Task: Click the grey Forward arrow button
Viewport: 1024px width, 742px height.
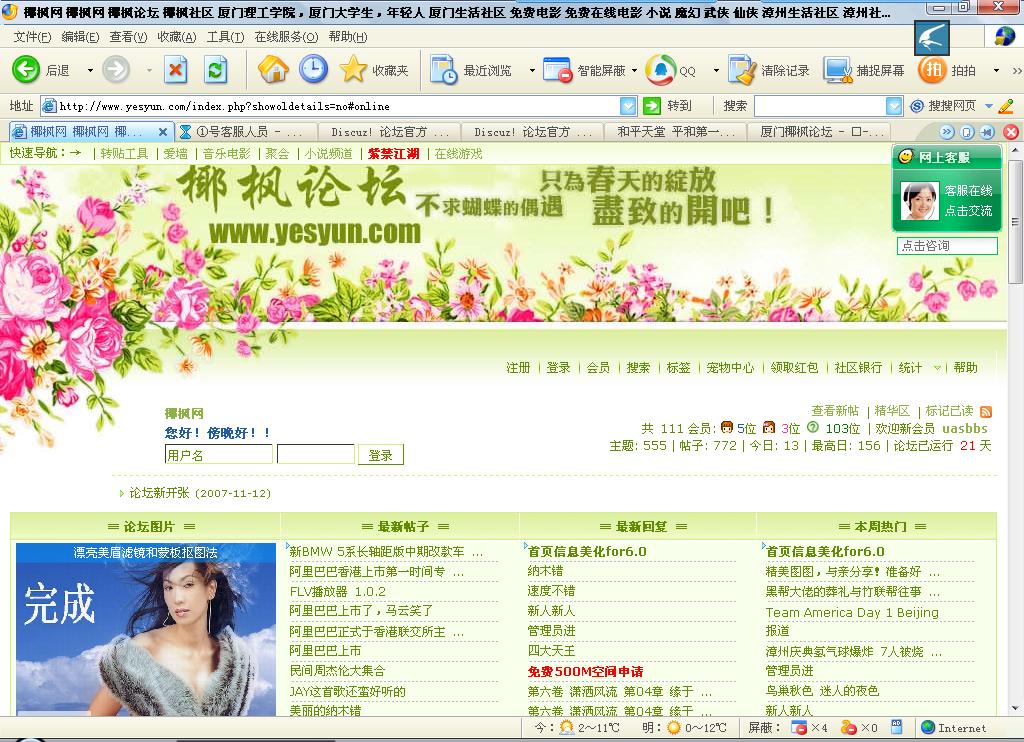Action: (x=116, y=69)
